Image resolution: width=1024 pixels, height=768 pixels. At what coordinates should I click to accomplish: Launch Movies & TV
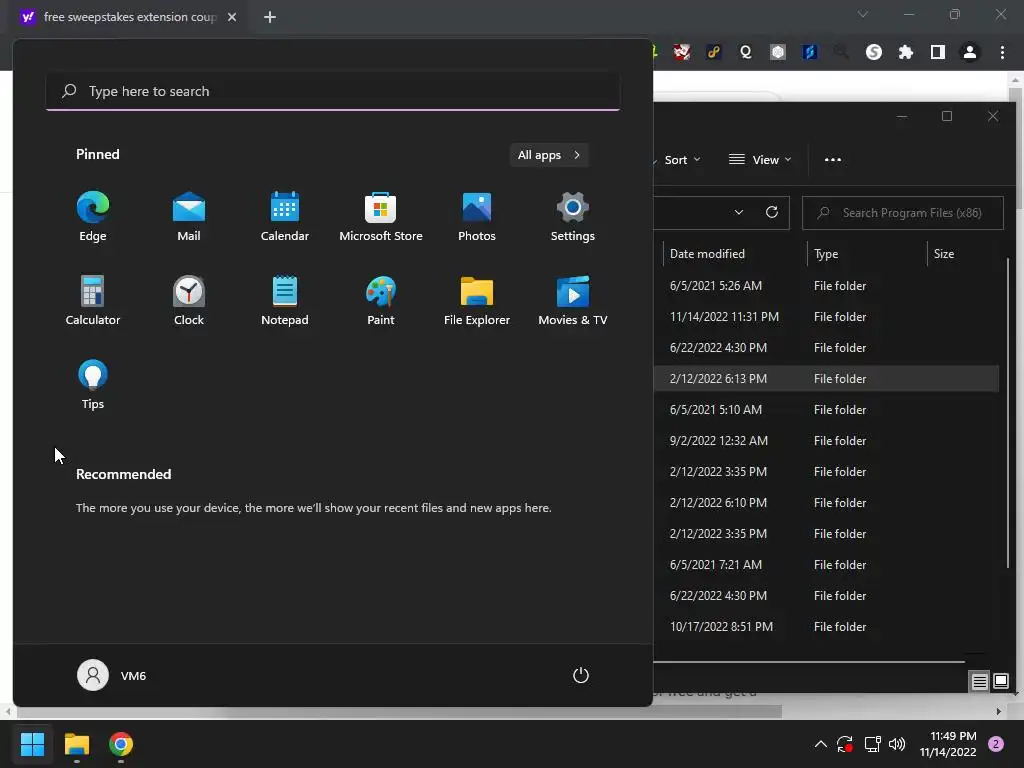[573, 300]
